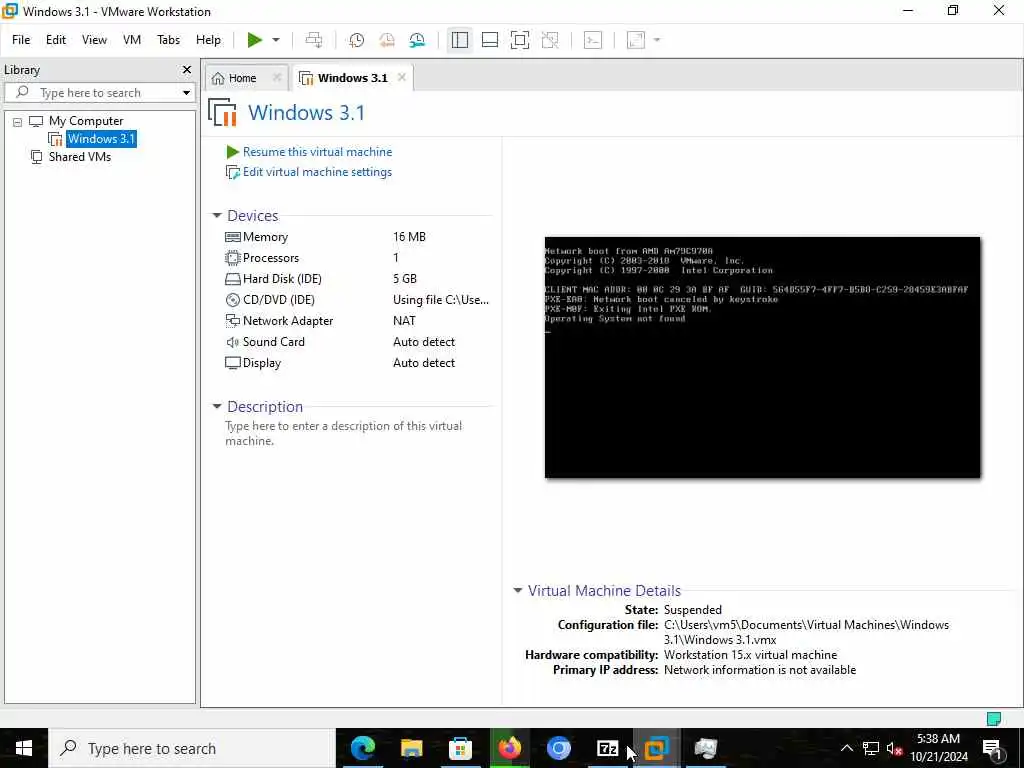Open the stretch guest dropdown arrow

657,40
